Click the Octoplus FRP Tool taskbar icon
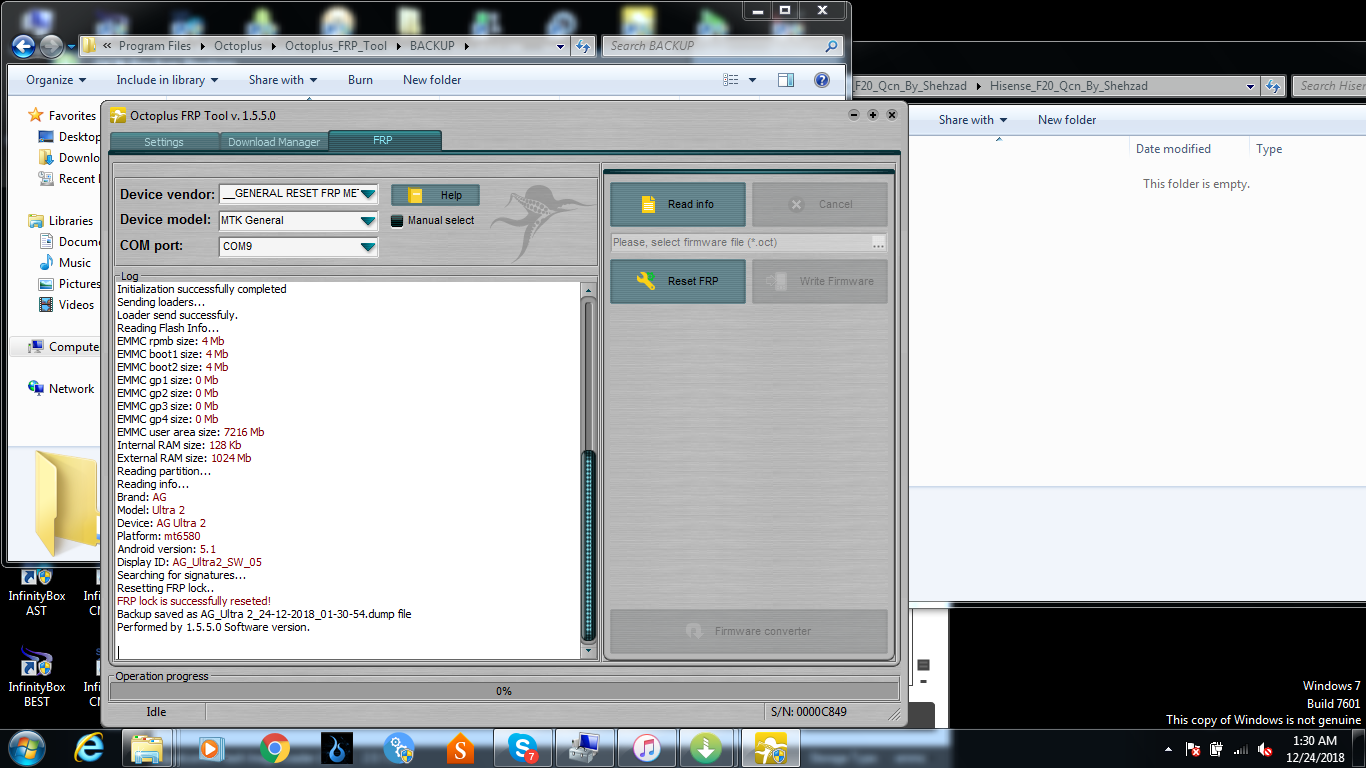This screenshot has height=768, width=1366. [770, 748]
